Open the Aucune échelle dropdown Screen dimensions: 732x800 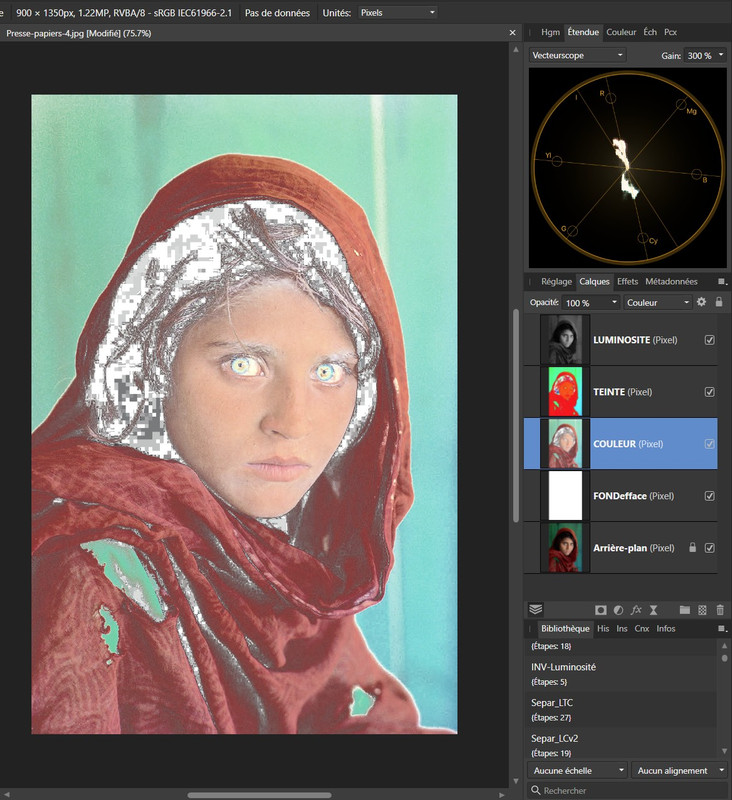577,770
